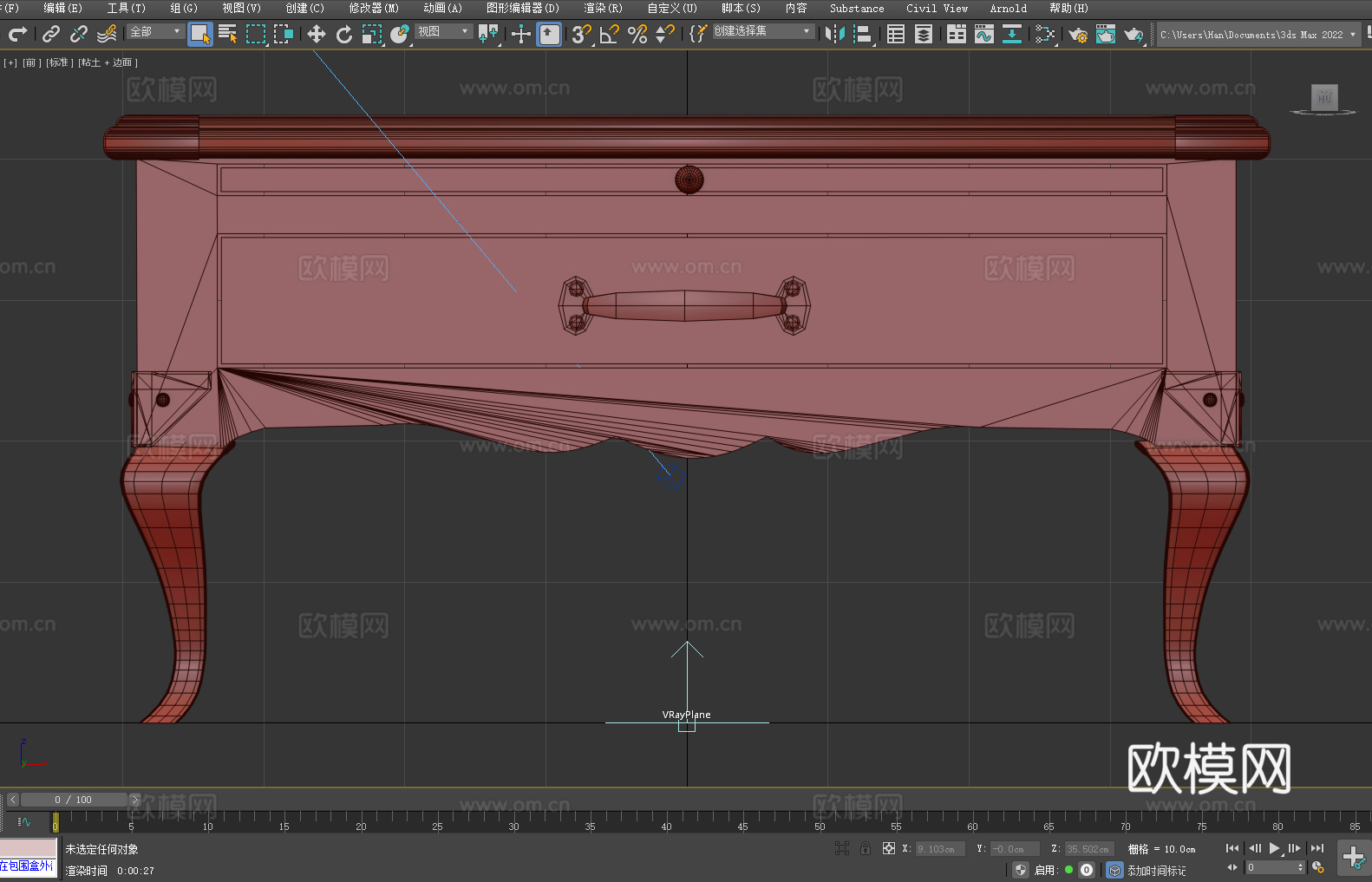The image size is (1372, 882).
Task: Toggle the Selection Lock padlock icon
Action: click(866, 848)
